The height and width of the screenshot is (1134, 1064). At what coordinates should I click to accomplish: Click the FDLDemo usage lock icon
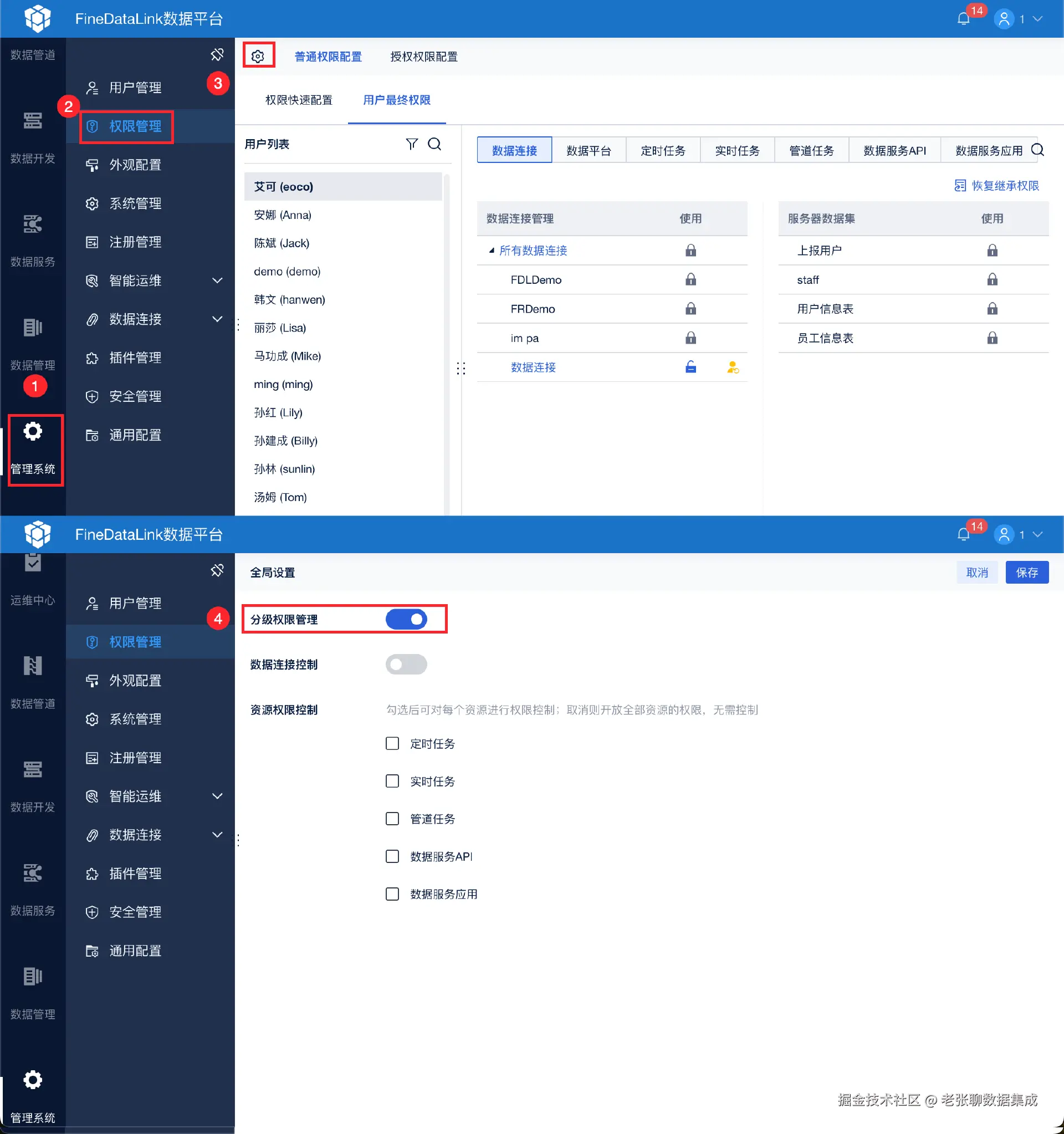[690, 279]
